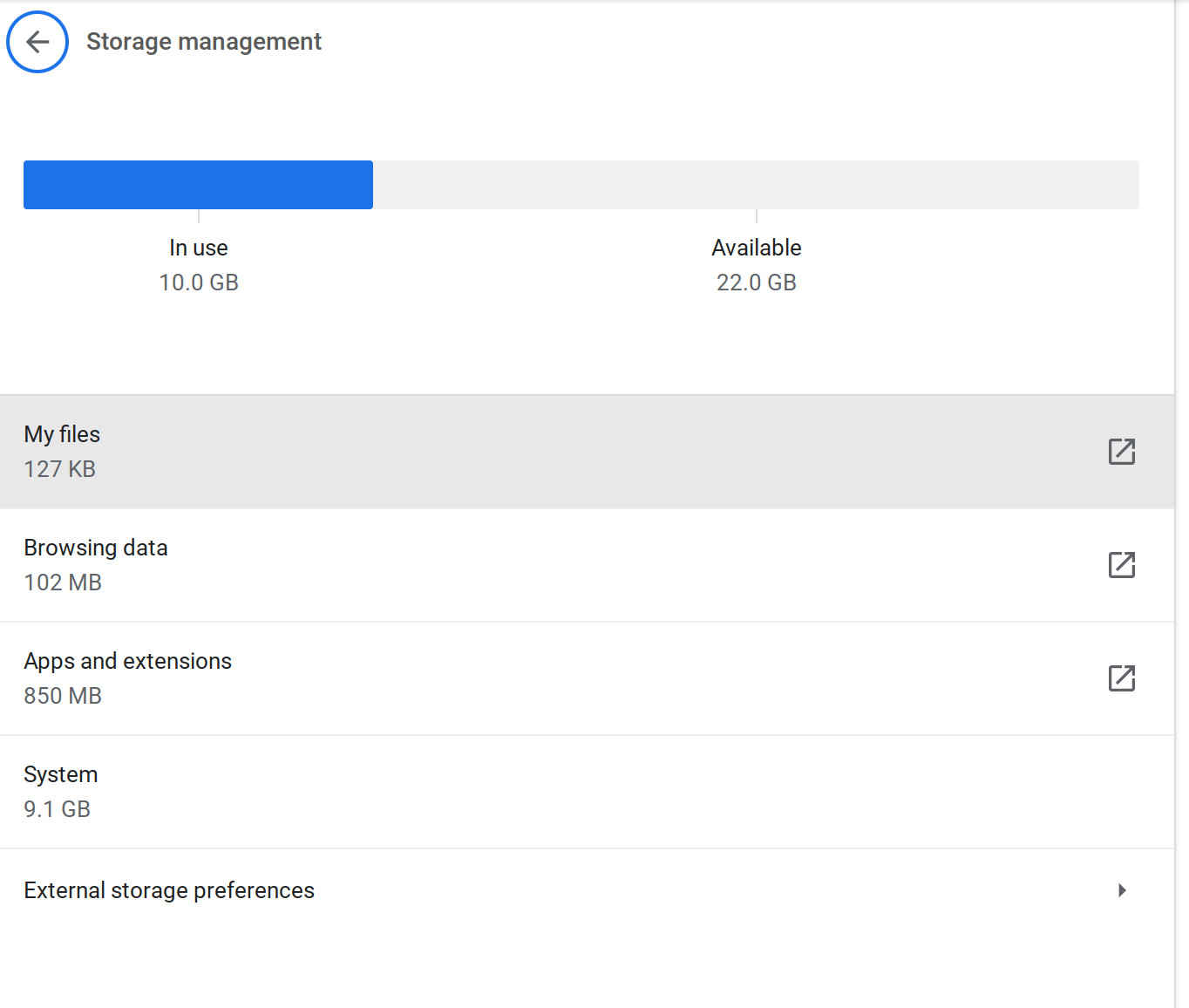This screenshot has height=1008, width=1189.
Task: Select the Browsing data row label
Action: (96, 548)
